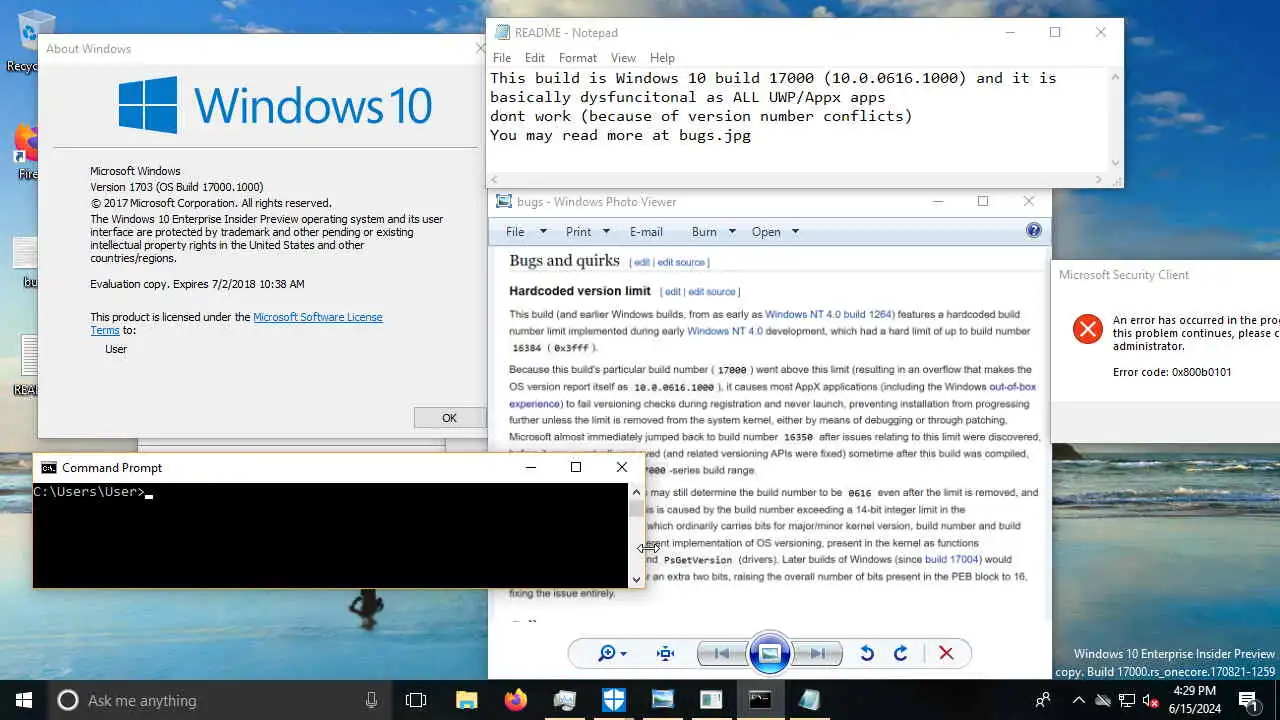Show hidden system tray icons
Screen dimensions: 1280x720
point(1078,700)
